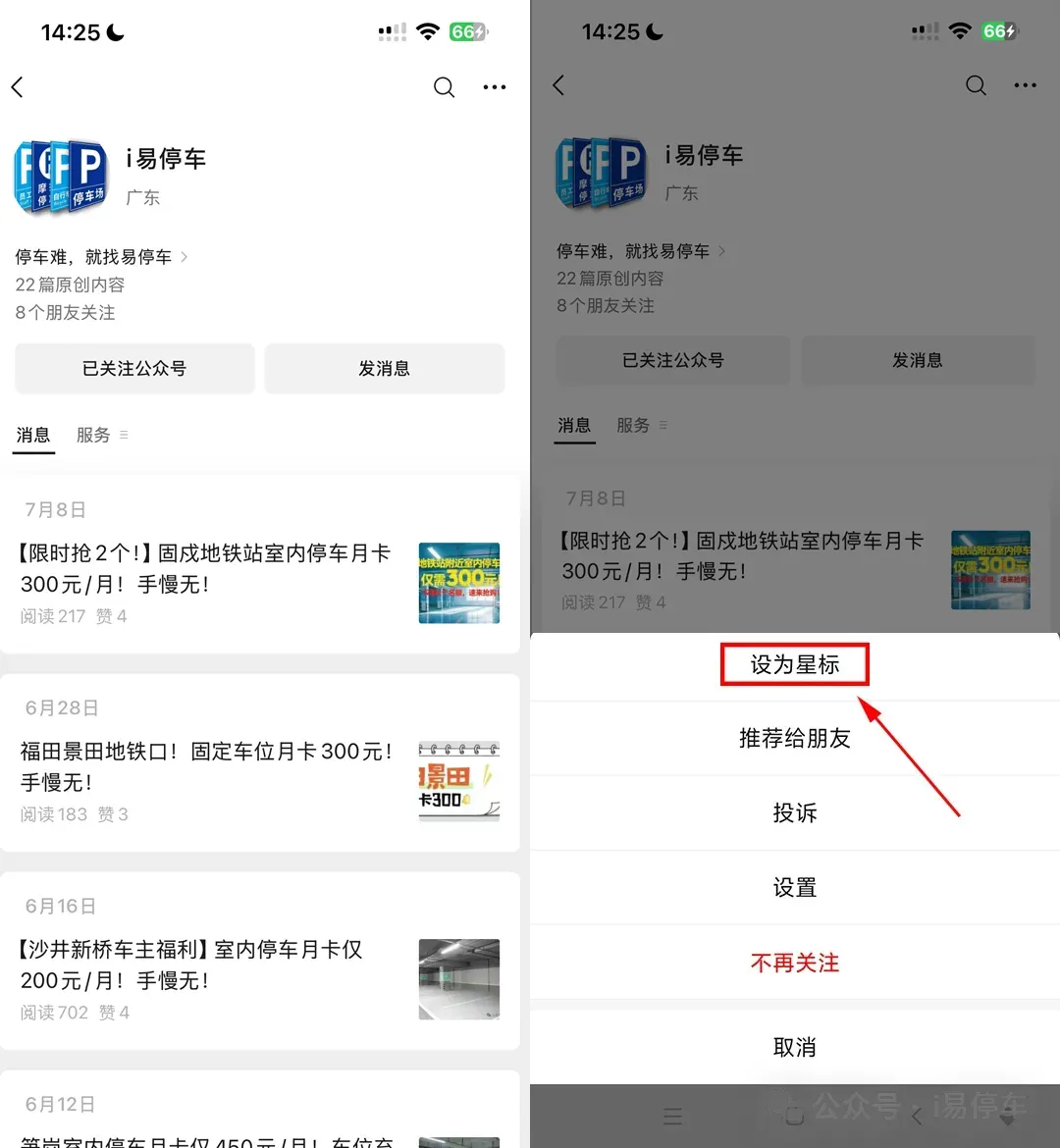Tap the back arrow in left screen

pos(18,87)
